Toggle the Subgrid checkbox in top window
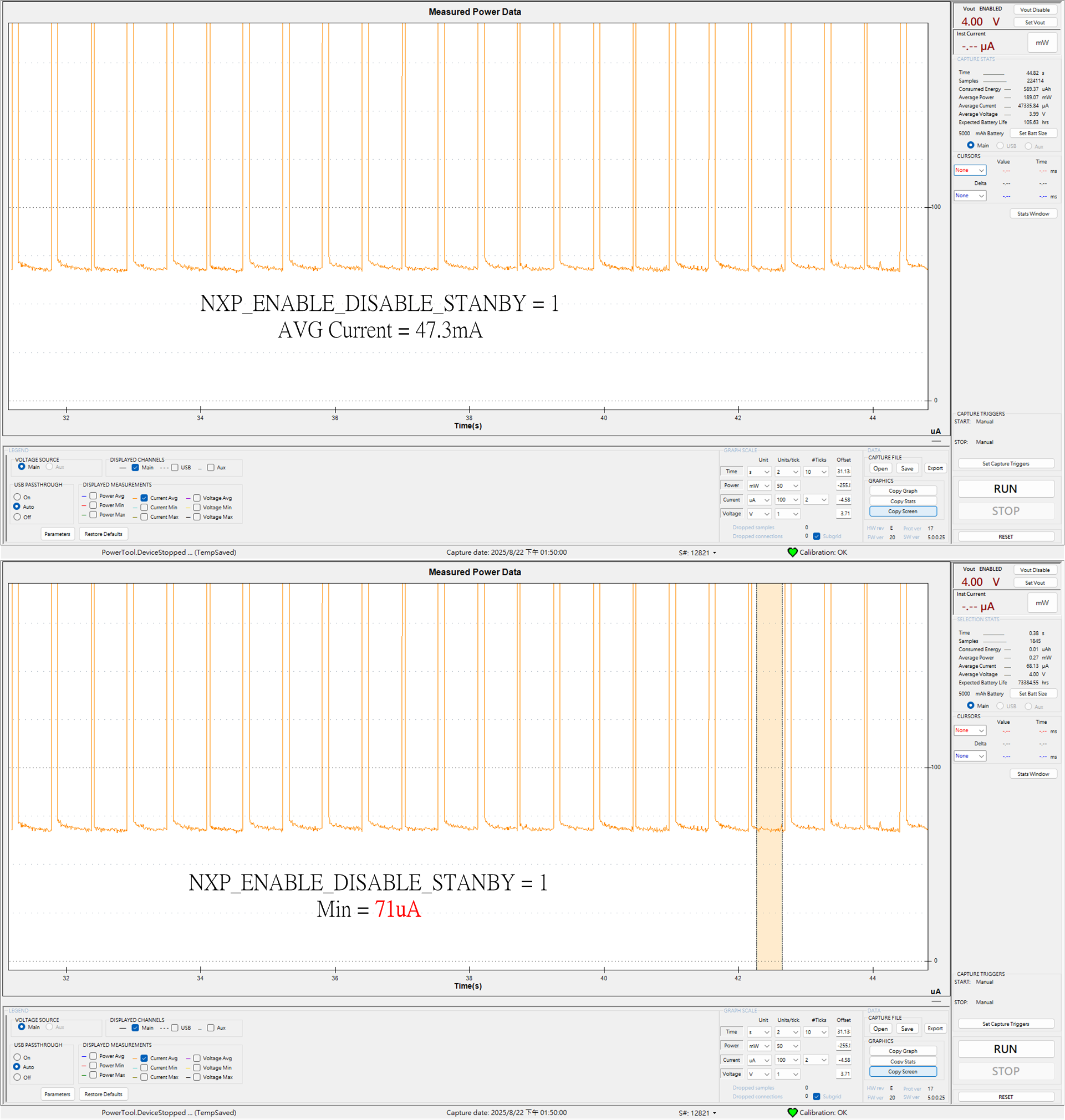Screen dimensions: 1065x1120 [816, 536]
